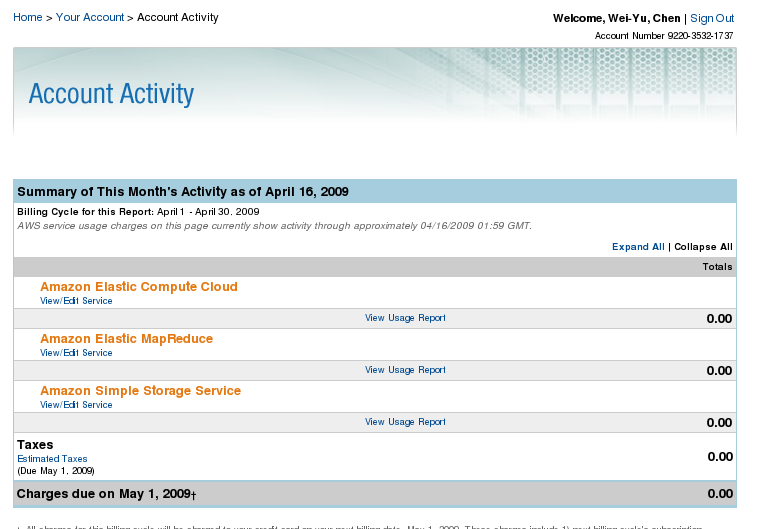View/Edit Service under Elastic Compute Cloud
This screenshot has height=529, width=758.
pyautogui.click(x=76, y=301)
